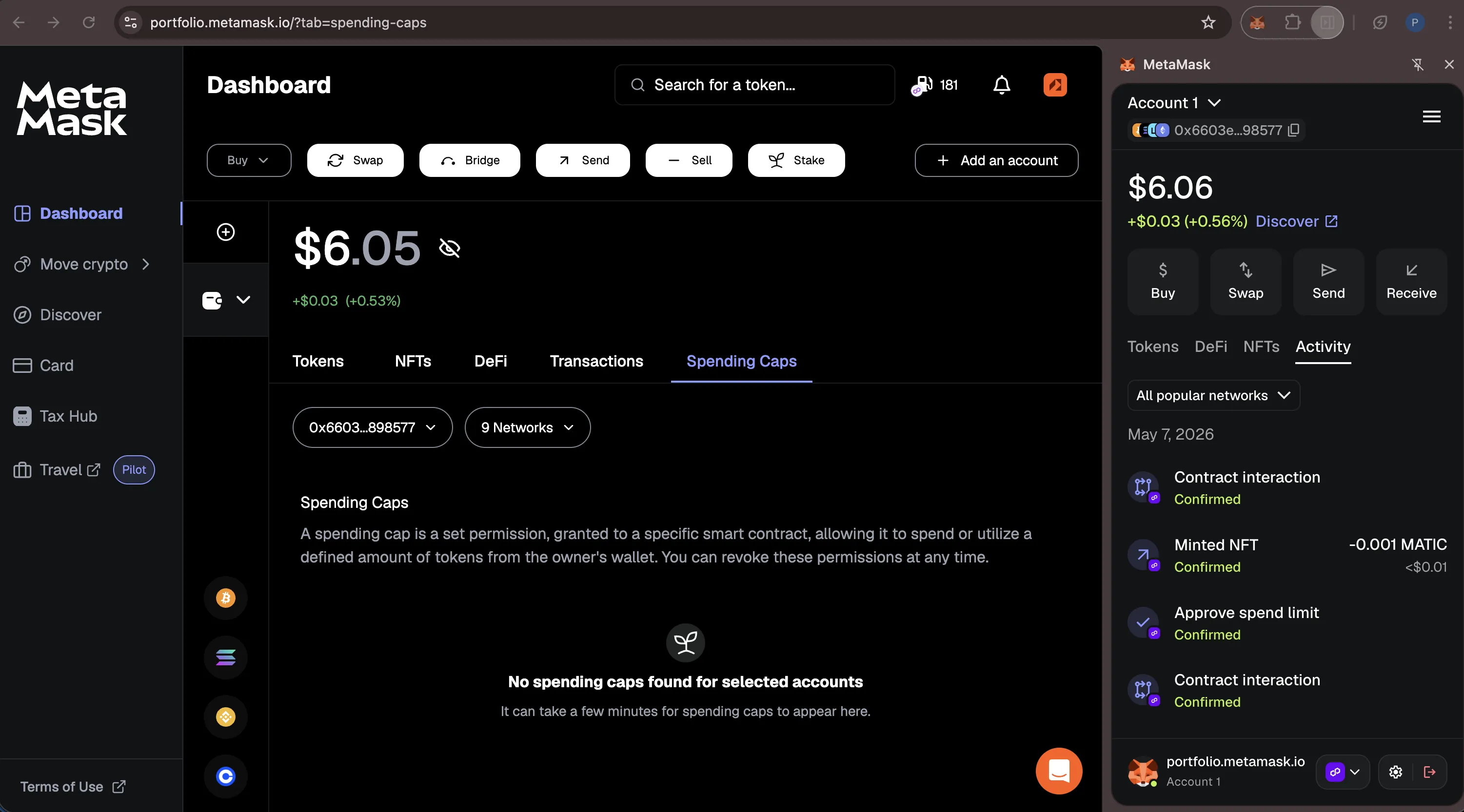Open Terms of Use link
This screenshot has height=812, width=1464.
point(72,787)
